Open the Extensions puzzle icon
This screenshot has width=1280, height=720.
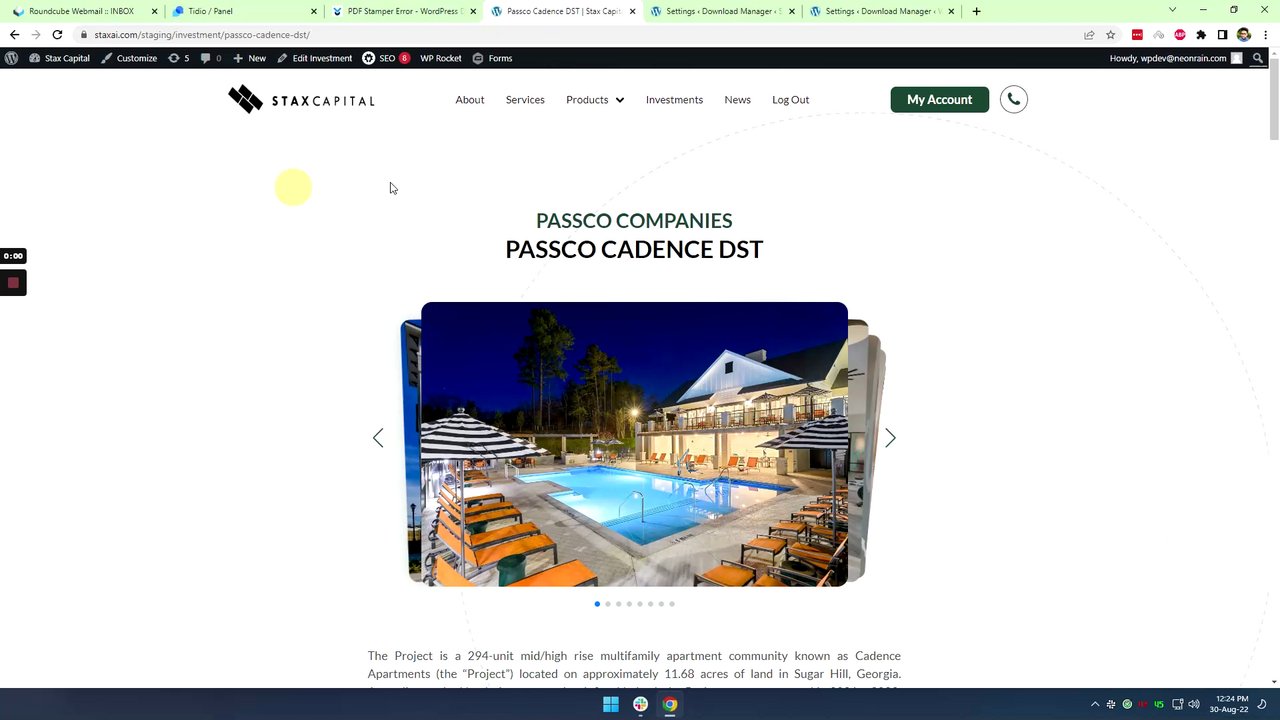1201,35
